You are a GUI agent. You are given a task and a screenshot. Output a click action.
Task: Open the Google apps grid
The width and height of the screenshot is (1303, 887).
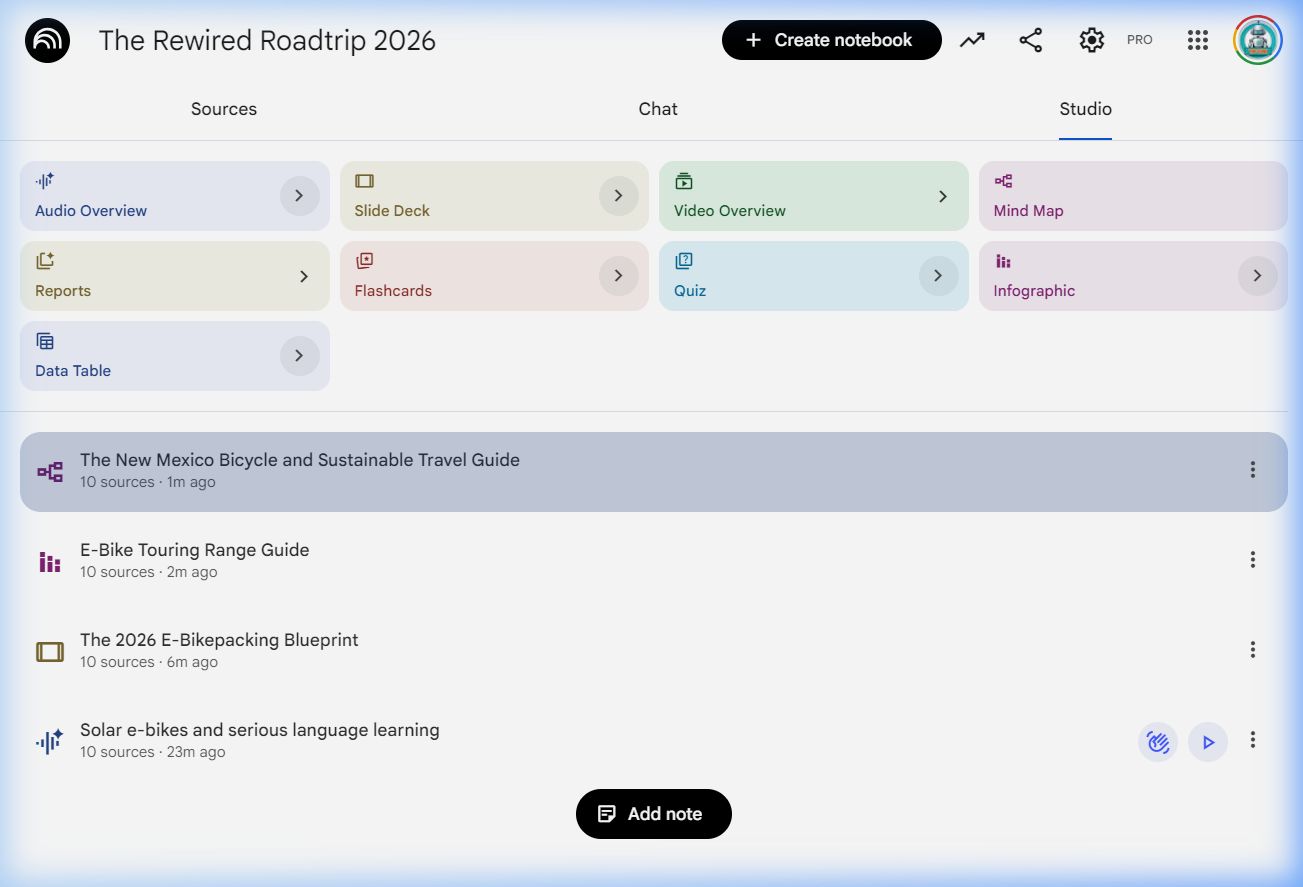point(1198,40)
